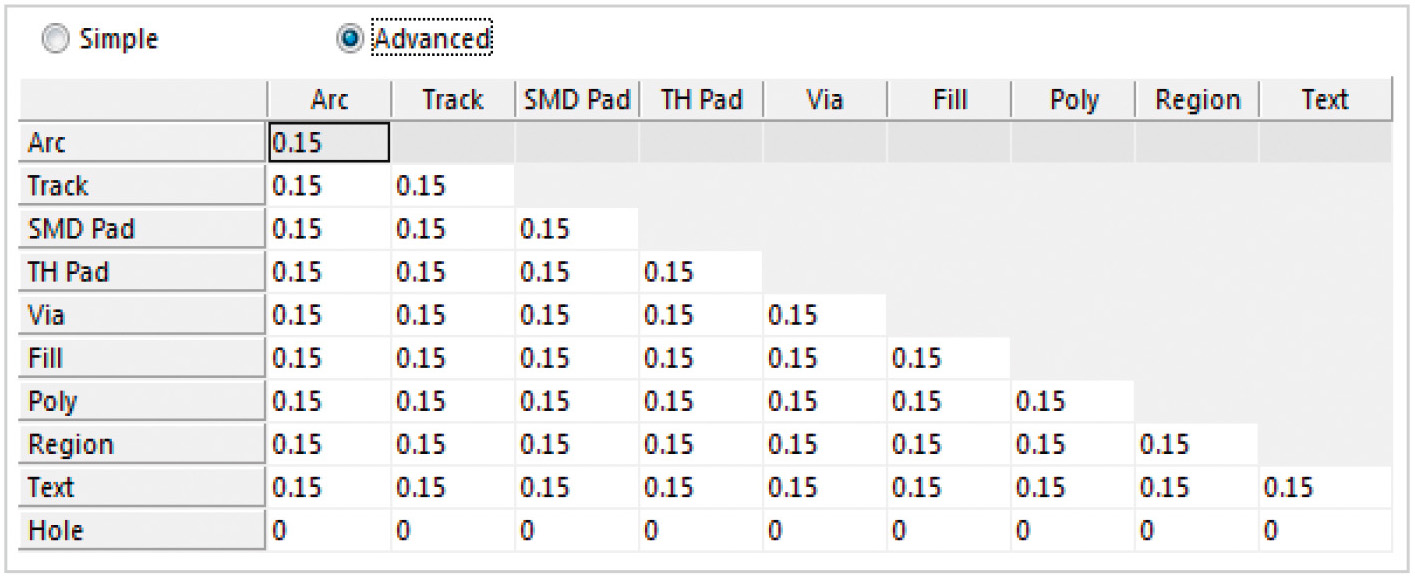This screenshot has width=1415, height=578.
Task: Select the Hole row header
Action: coord(142,531)
